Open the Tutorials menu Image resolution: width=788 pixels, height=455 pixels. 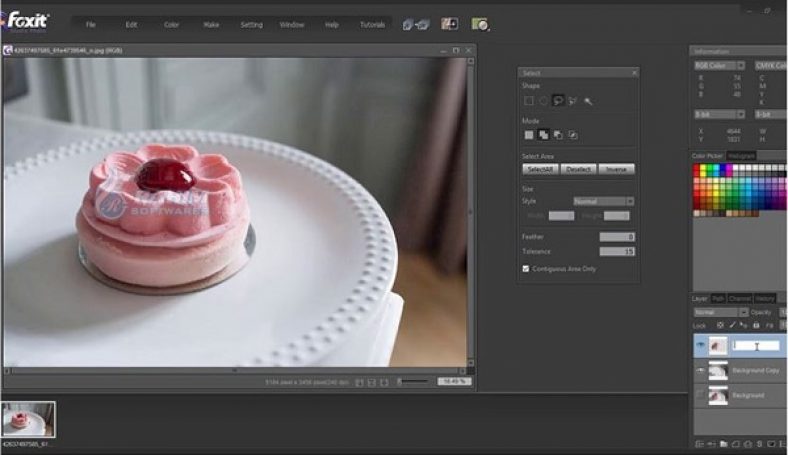pyautogui.click(x=371, y=24)
